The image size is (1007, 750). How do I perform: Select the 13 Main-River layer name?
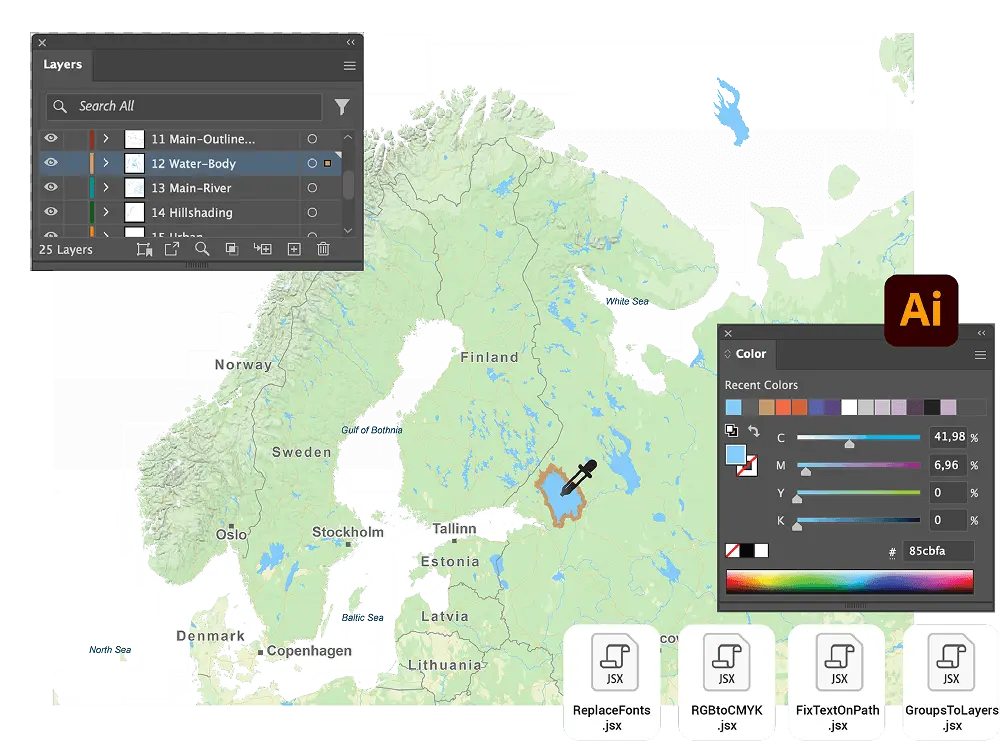pyautogui.click(x=191, y=188)
